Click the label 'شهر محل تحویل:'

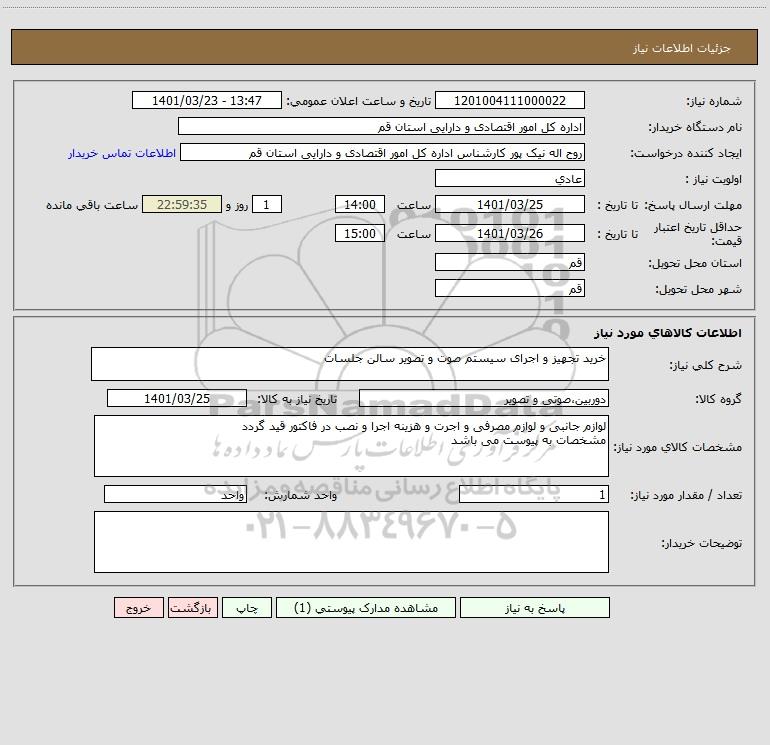699,290
